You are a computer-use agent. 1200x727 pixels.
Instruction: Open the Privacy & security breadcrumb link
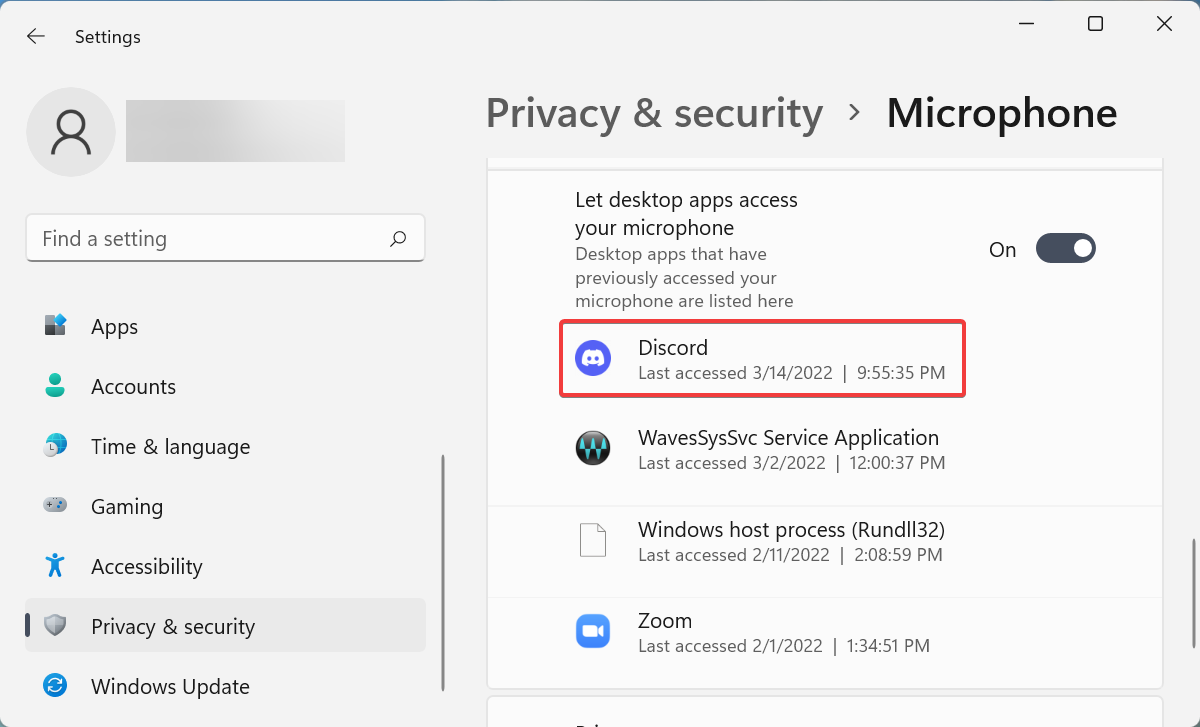coord(654,113)
